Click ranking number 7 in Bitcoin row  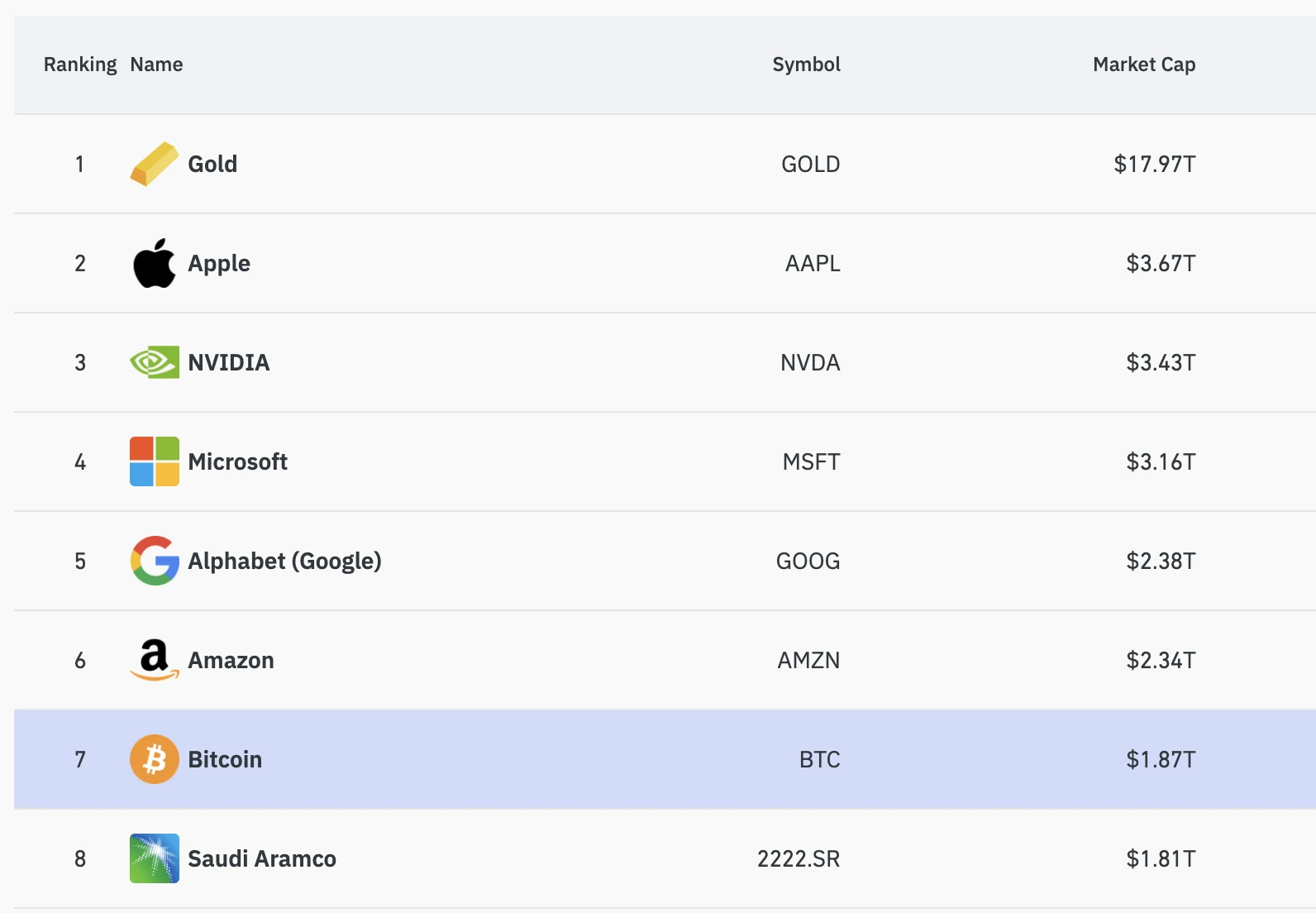(x=80, y=759)
